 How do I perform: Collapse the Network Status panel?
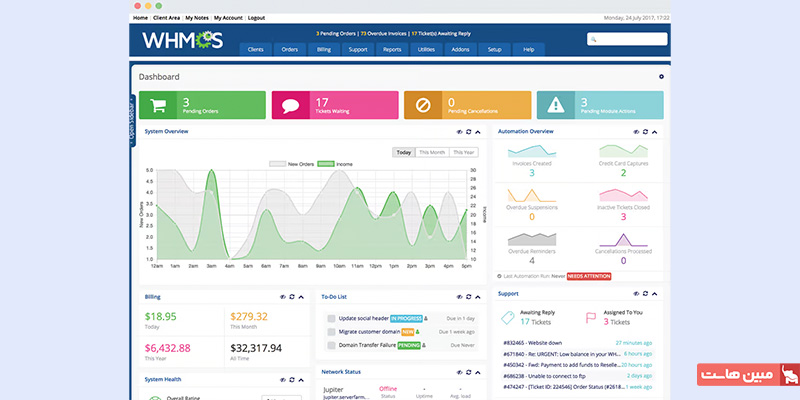pos(478,372)
